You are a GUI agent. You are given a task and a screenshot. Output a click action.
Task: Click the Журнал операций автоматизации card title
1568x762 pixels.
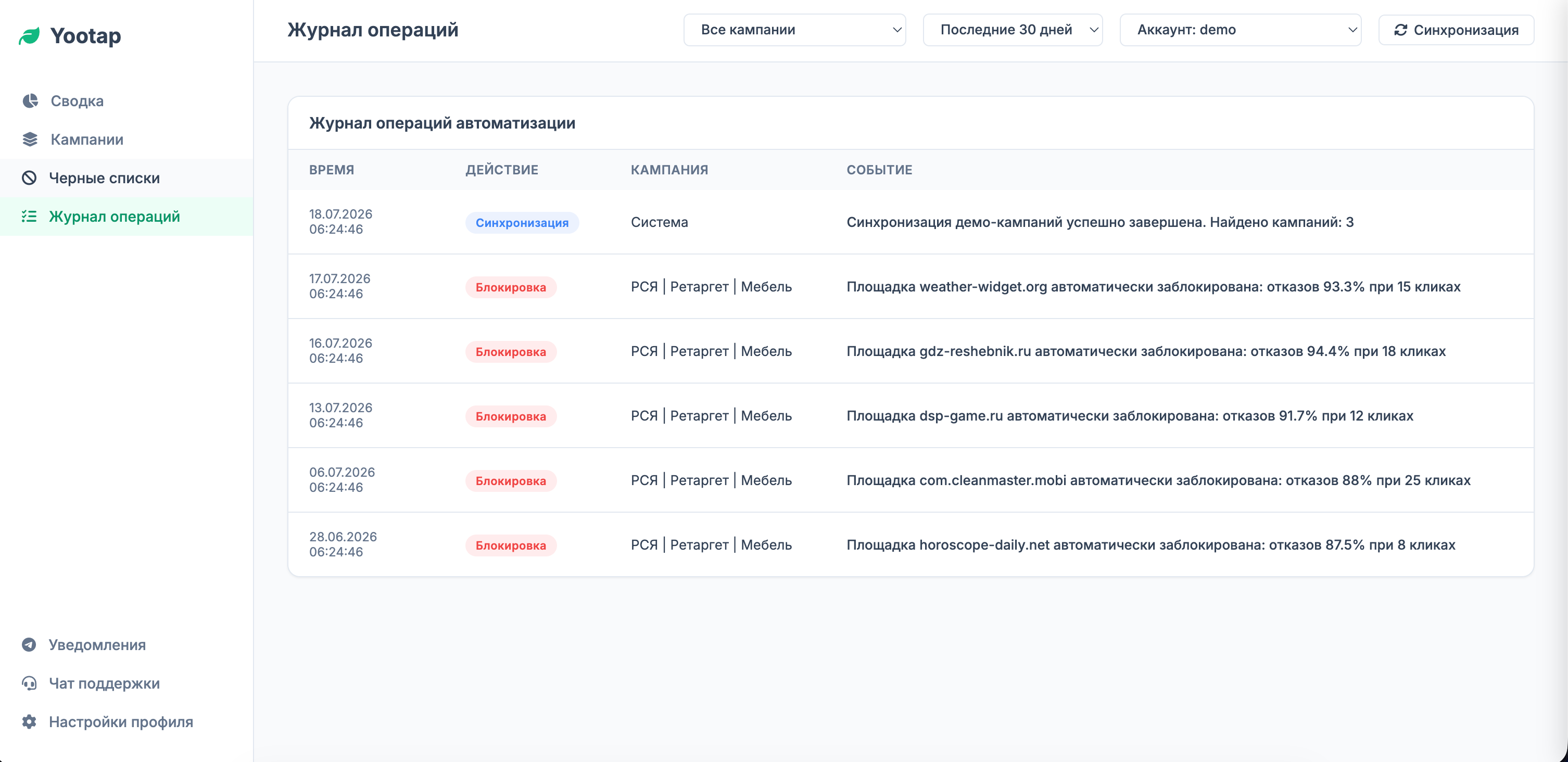442,123
